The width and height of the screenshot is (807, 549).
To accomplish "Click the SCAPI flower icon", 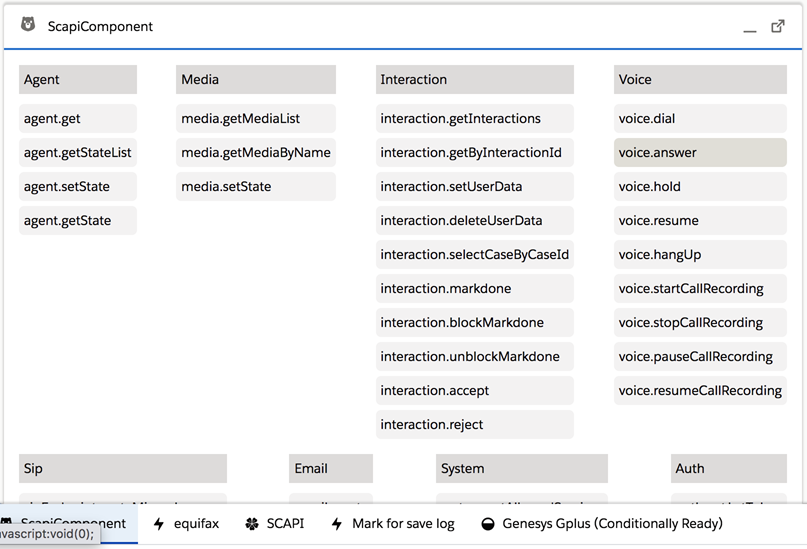I will click(x=252, y=523).
